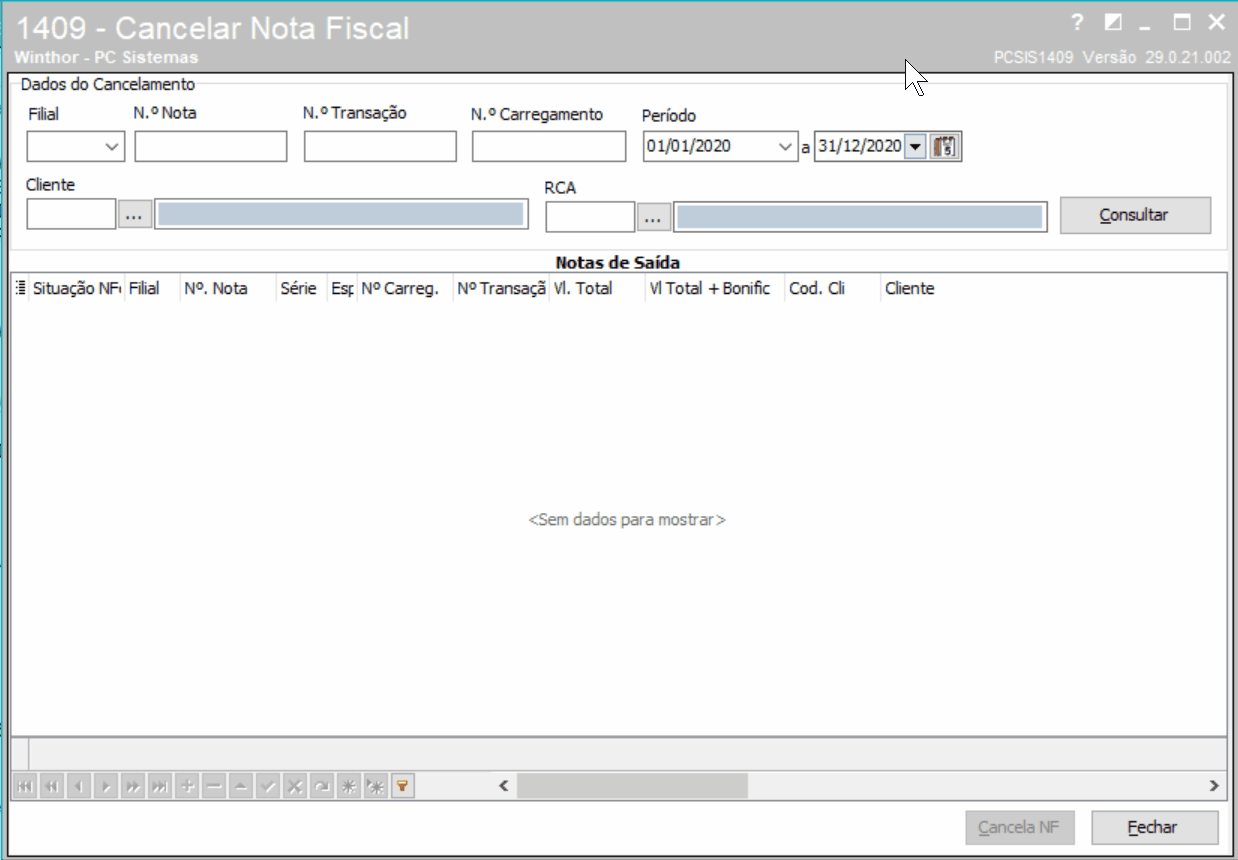This screenshot has height=860, width=1238.
Task: Sort by Esp column header
Action: [341, 288]
